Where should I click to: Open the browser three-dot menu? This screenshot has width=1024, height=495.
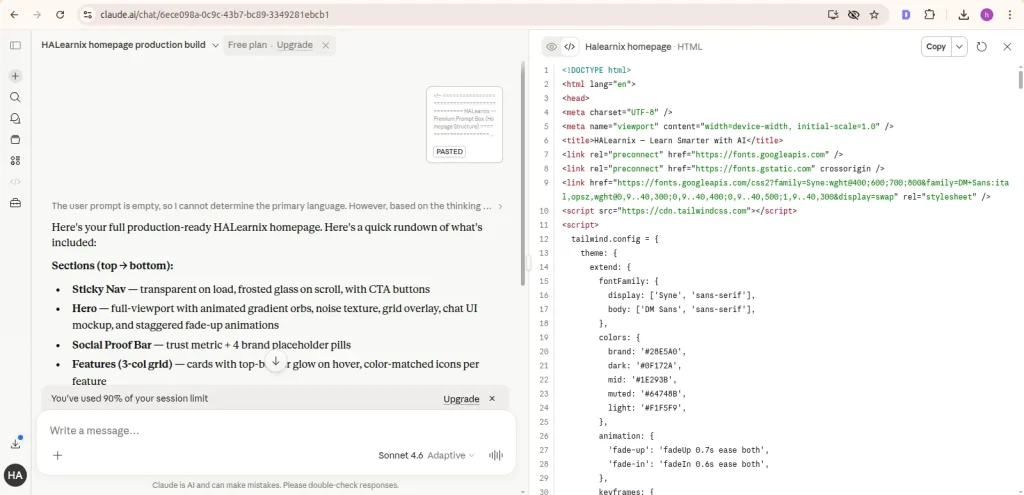tap(1009, 14)
